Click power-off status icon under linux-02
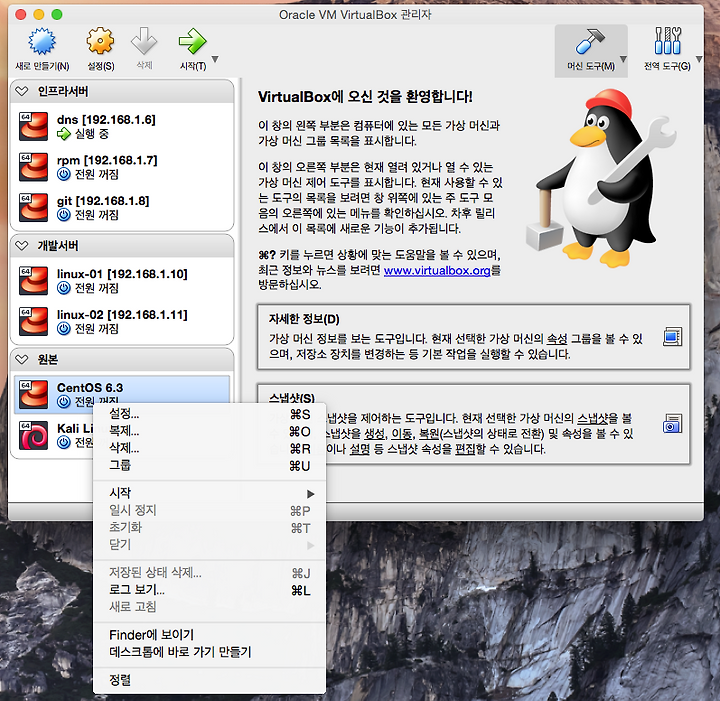720x701 pixels. click(63, 329)
